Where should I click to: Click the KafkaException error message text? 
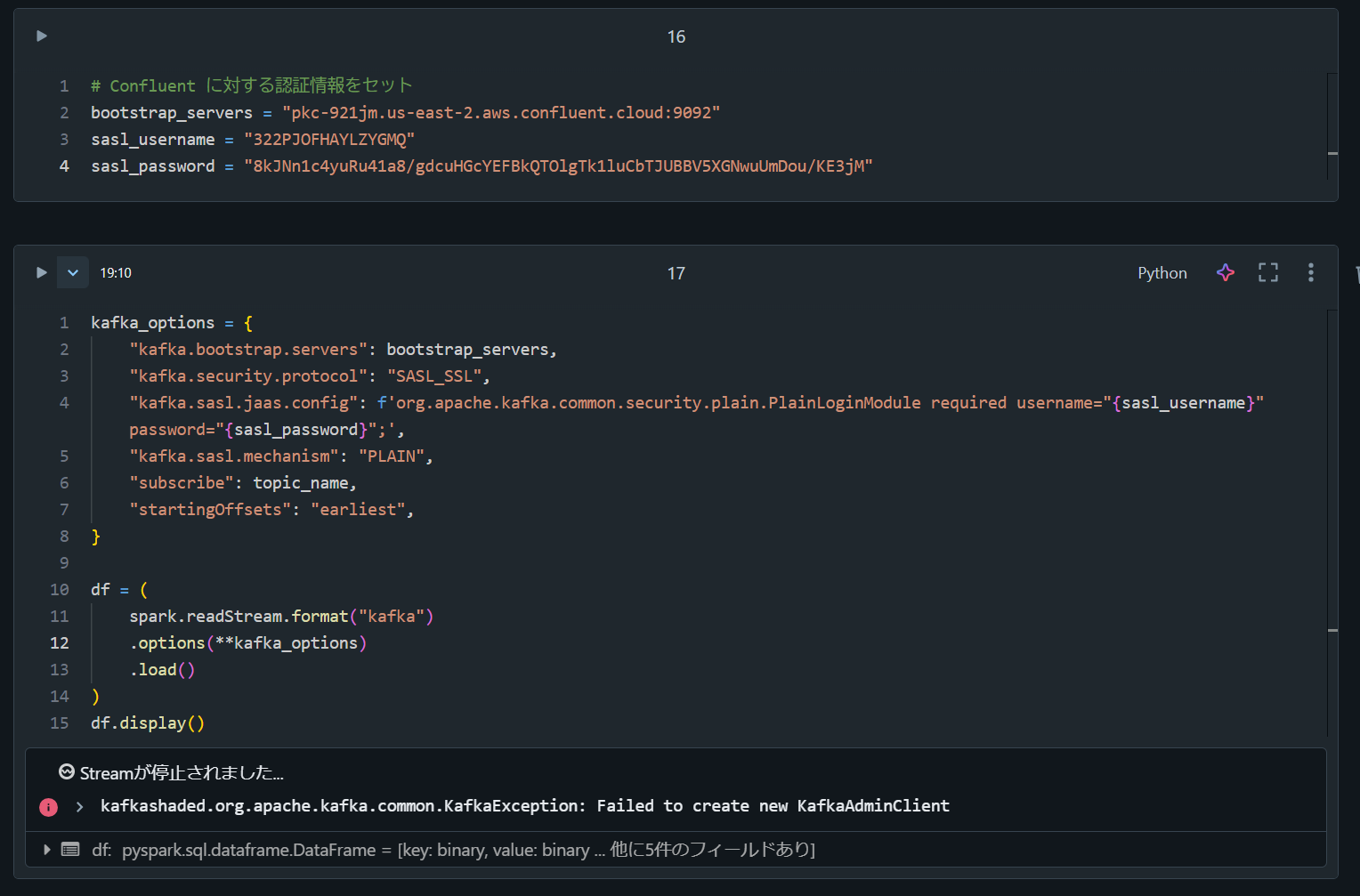(525, 806)
